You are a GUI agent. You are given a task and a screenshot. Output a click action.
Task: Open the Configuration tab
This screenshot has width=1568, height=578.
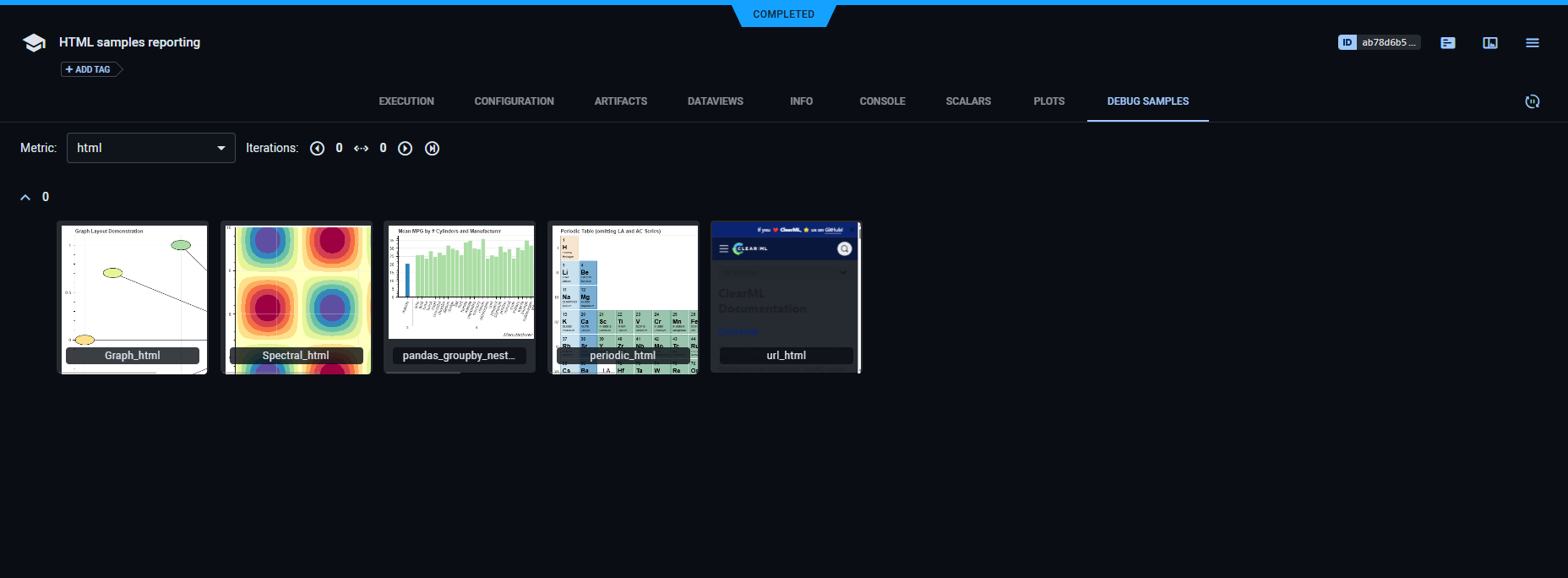coord(514,101)
